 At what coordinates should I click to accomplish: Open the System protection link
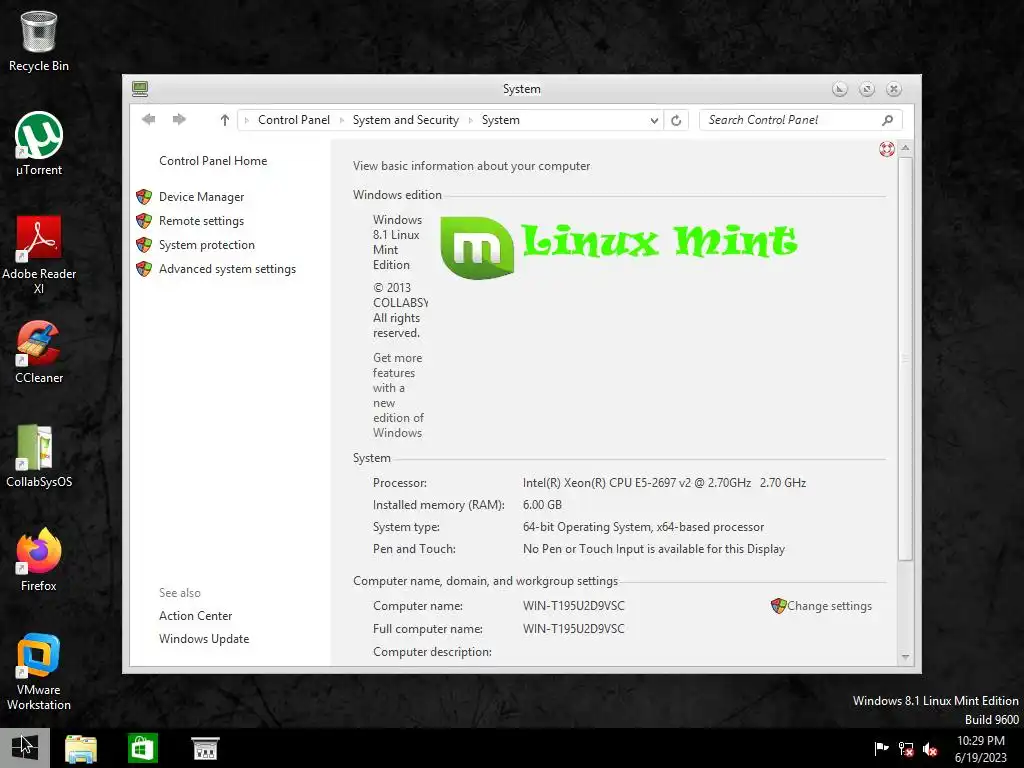point(206,245)
